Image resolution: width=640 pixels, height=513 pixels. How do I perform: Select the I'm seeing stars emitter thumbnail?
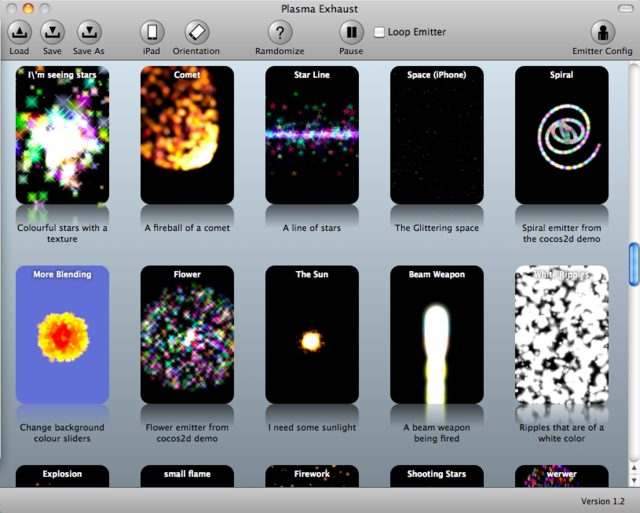[62, 135]
